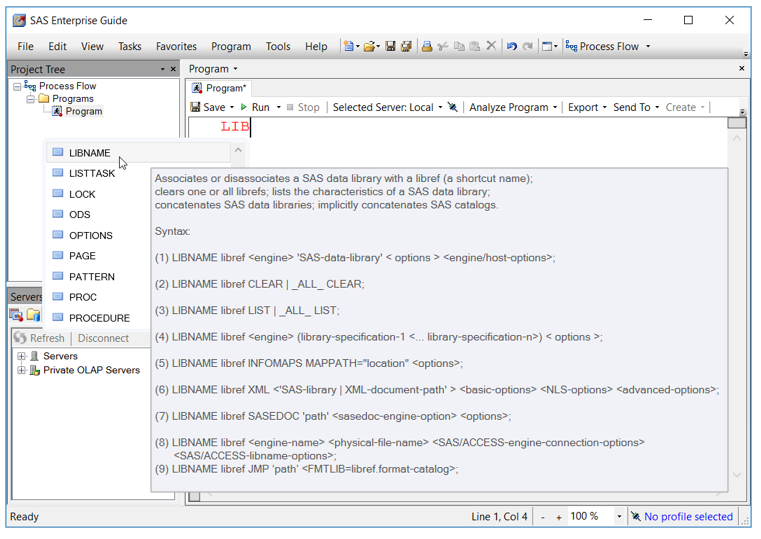
Task: Click the Save project floppy icon
Action: [390, 47]
